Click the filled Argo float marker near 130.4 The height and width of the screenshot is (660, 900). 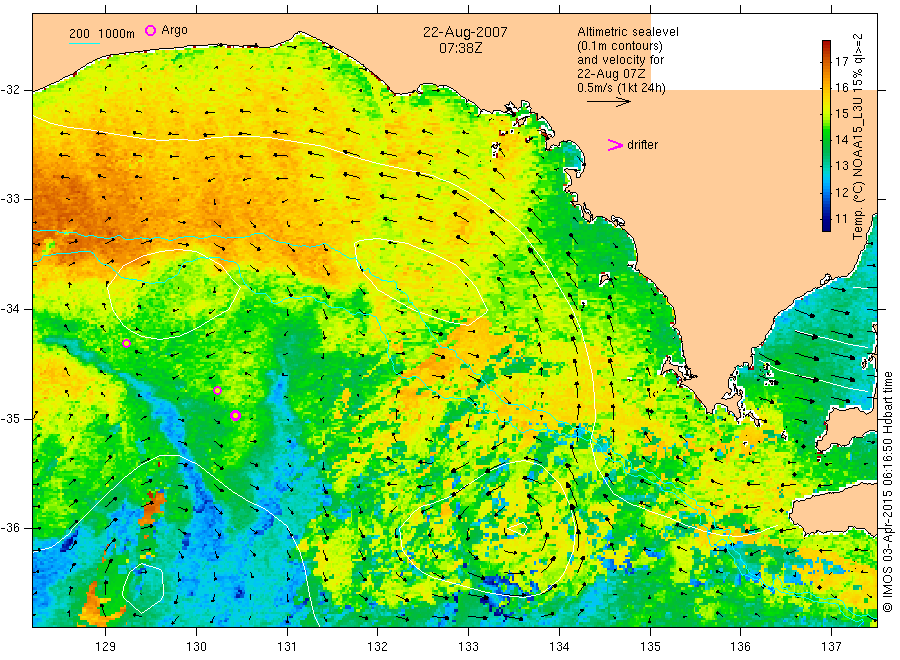[x=235, y=416]
